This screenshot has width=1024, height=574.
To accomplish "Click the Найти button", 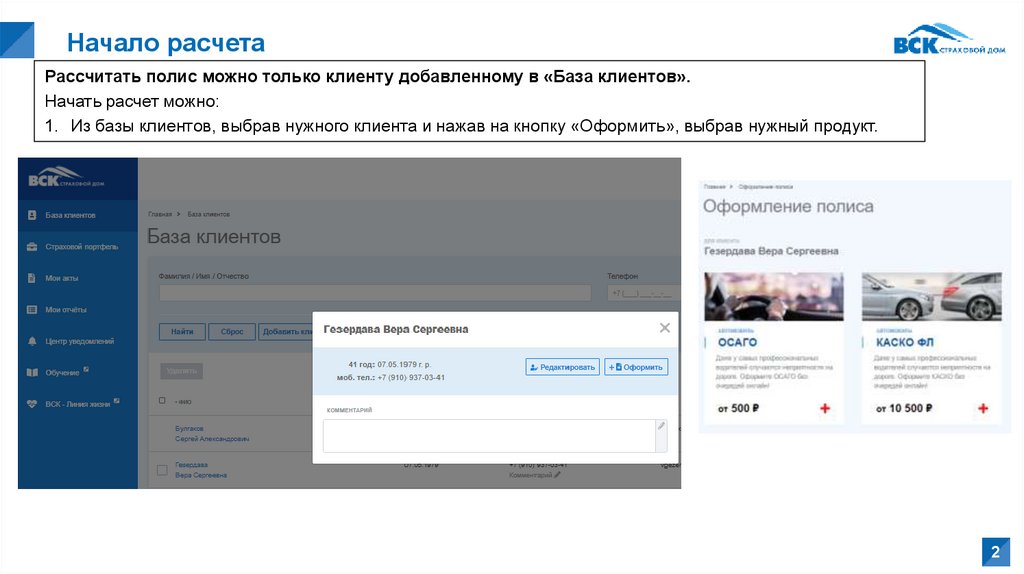I will click(182, 332).
